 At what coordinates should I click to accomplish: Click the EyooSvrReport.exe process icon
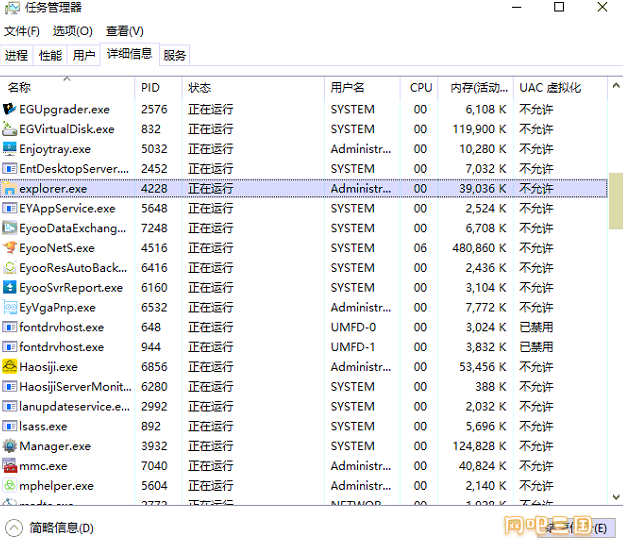(10, 288)
